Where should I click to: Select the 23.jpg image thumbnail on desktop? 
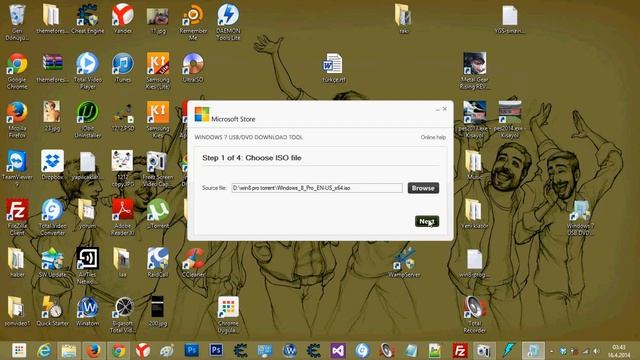[52, 116]
